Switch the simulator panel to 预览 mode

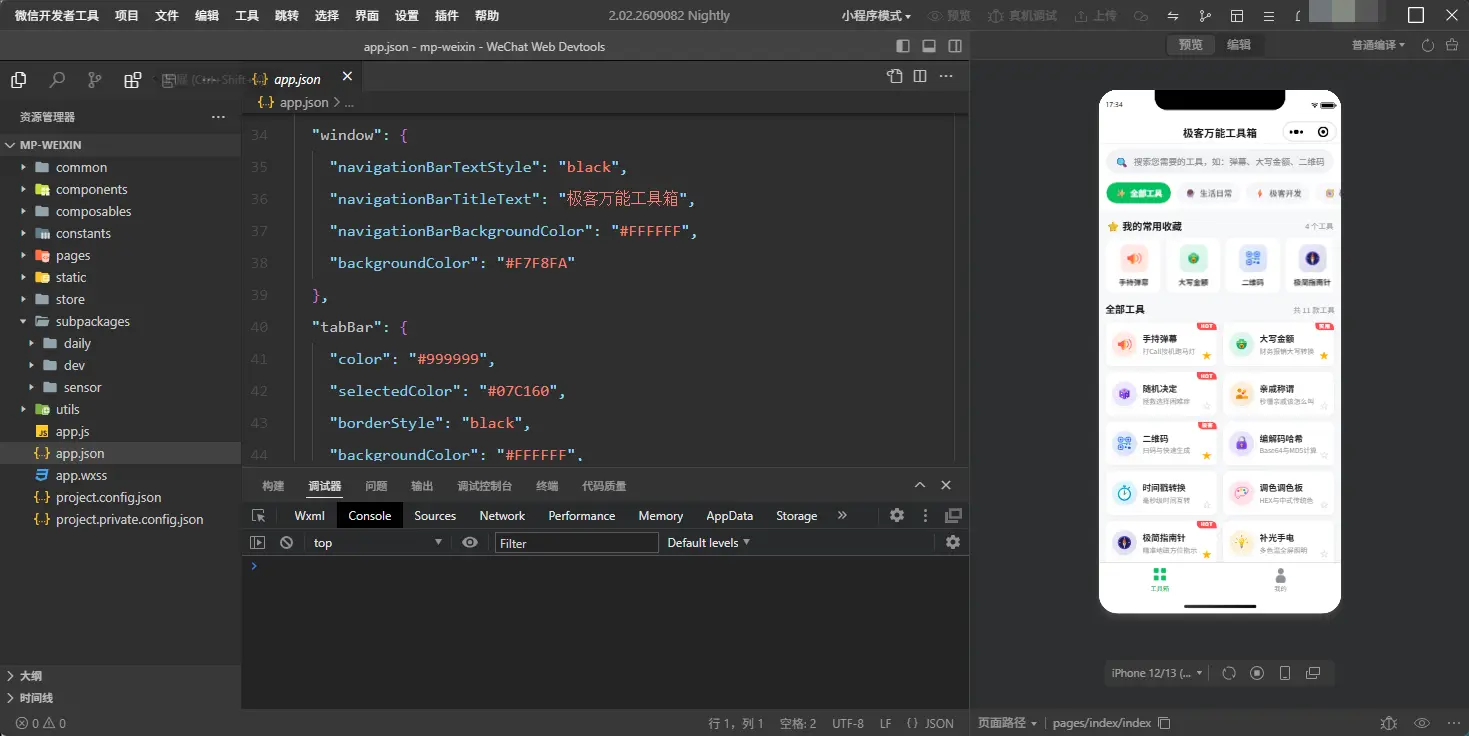pos(1190,45)
